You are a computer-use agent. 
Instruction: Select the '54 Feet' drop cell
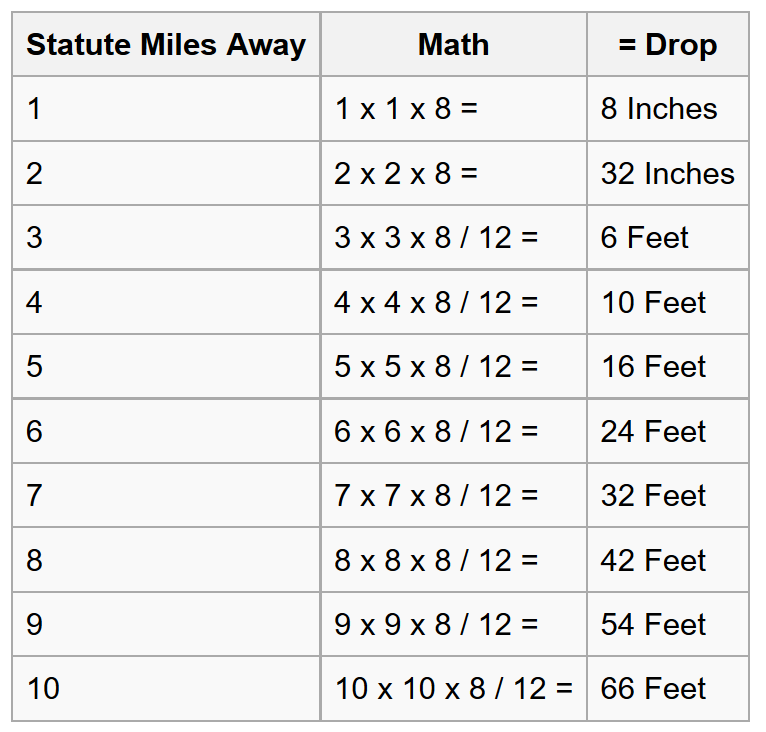pos(653,625)
